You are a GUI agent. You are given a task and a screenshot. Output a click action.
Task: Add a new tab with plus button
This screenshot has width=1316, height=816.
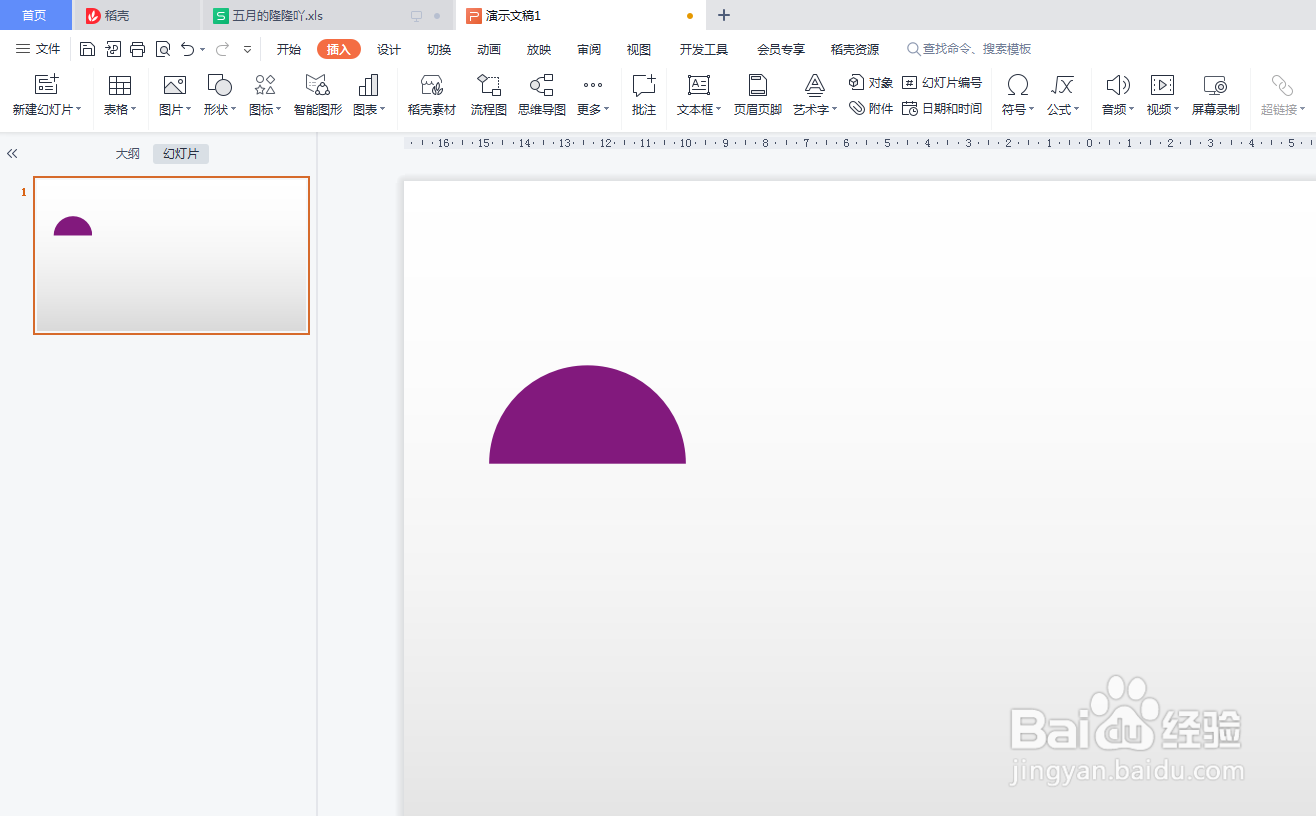tap(724, 15)
